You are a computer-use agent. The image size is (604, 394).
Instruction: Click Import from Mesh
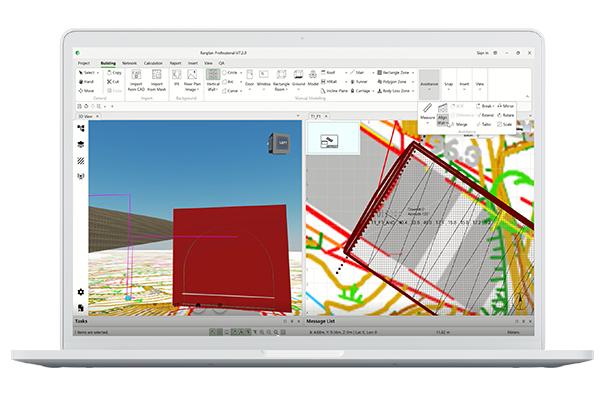(157, 80)
